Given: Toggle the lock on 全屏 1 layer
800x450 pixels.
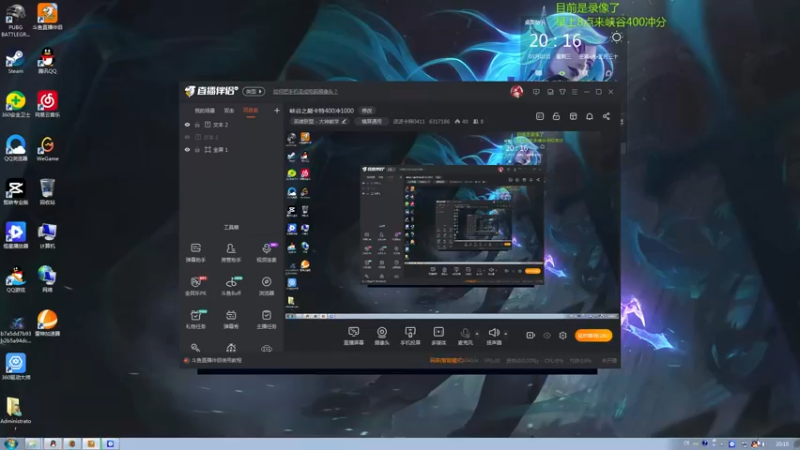Looking at the screenshot, I should pyautogui.click(x=197, y=150).
